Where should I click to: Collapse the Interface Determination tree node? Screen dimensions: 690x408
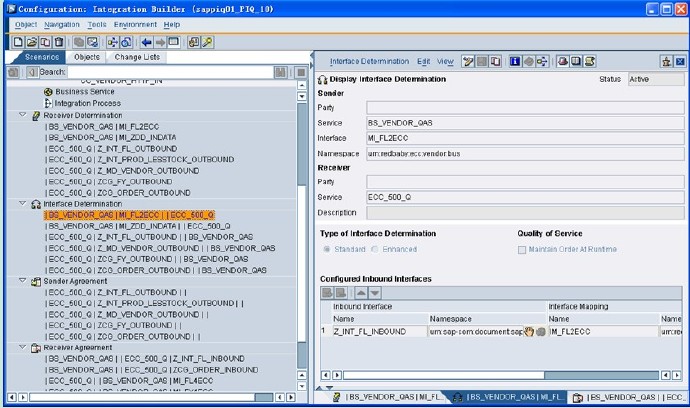[x=22, y=203]
